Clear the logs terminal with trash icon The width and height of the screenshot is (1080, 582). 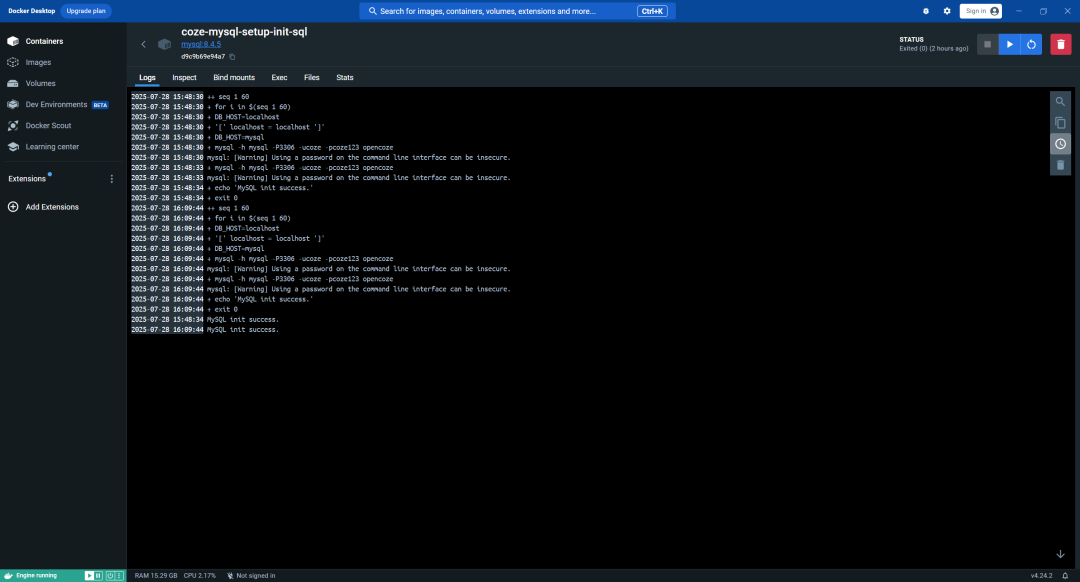[1060, 165]
